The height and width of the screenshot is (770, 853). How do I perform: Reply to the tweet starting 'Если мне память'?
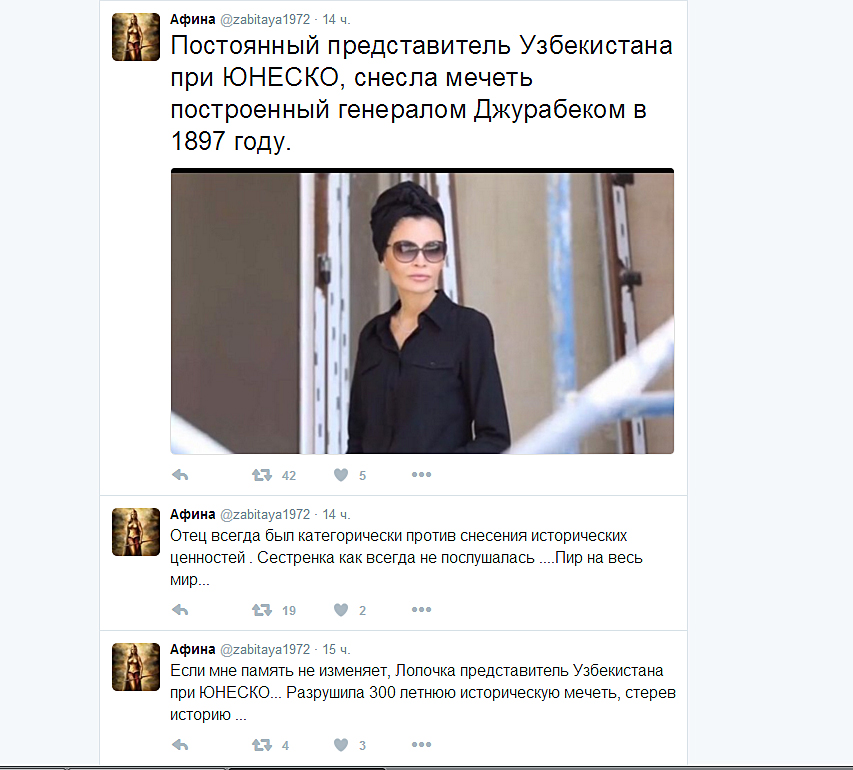[180, 745]
